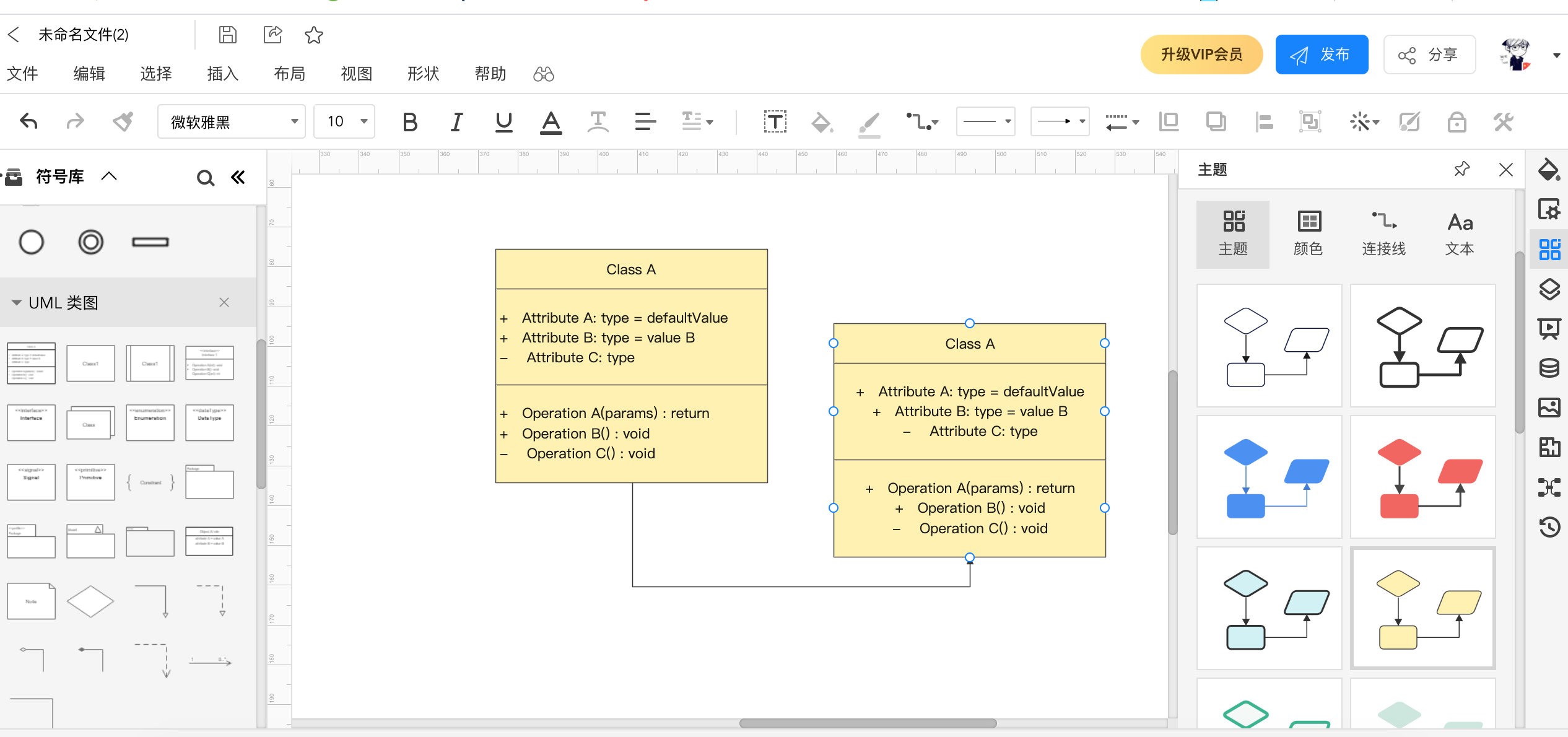Open the version history clock icon
1568x737 pixels.
[1549, 527]
